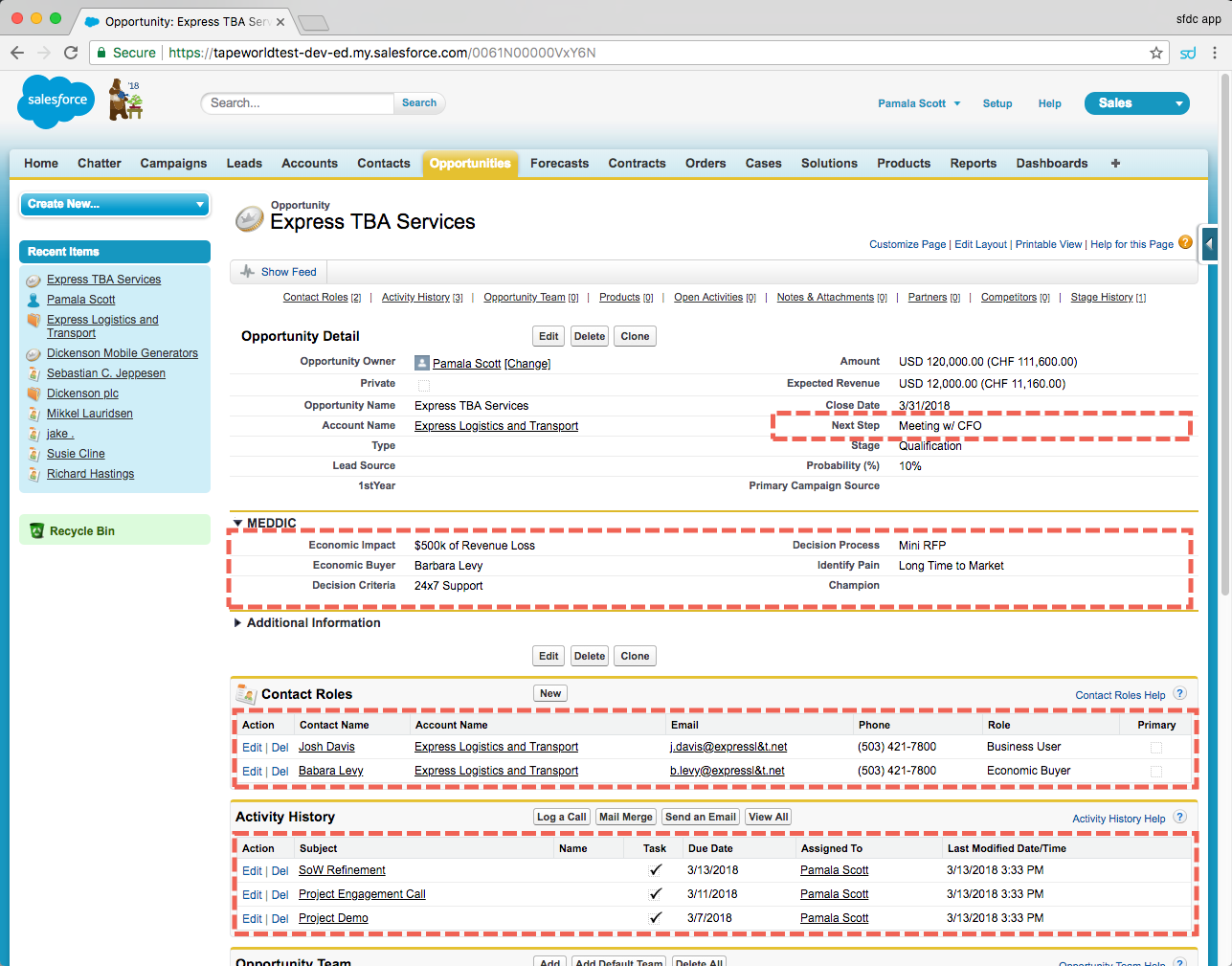The width and height of the screenshot is (1232, 966).
Task: Go to the Forecasts tab
Action: coord(560,164)
